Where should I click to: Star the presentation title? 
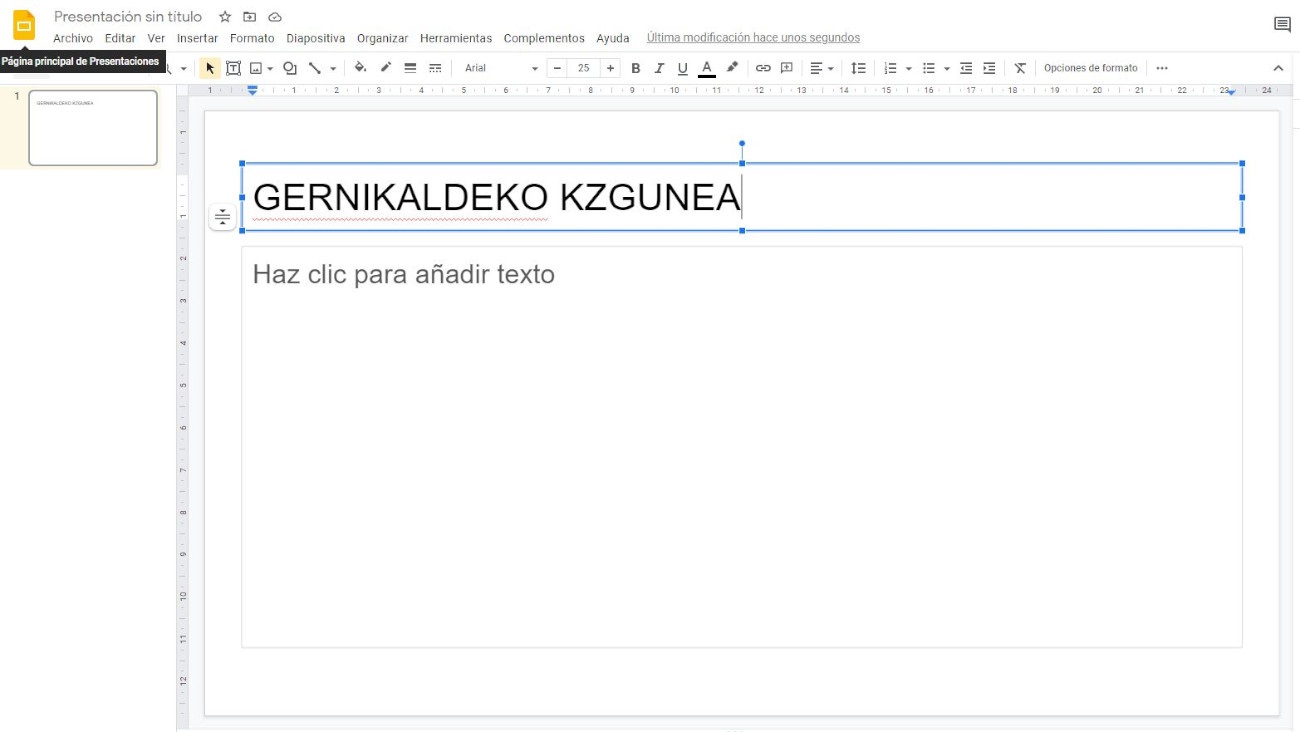coord(225,17)
